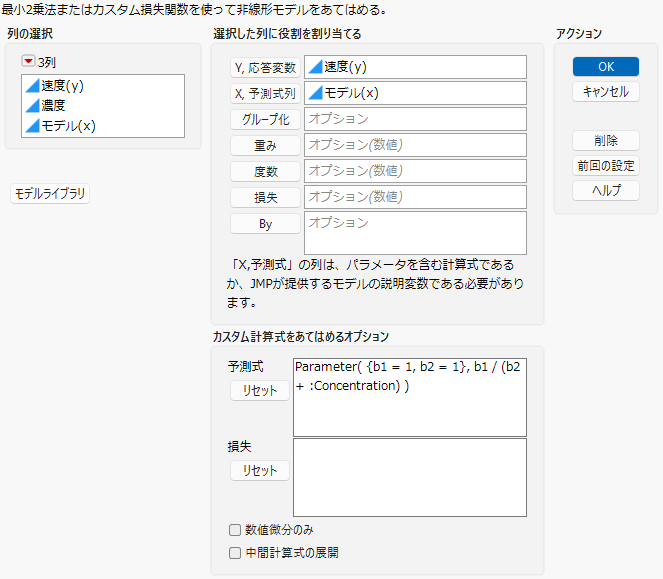Confirm with the OK button
663x579 pixels.
point(605,66)
